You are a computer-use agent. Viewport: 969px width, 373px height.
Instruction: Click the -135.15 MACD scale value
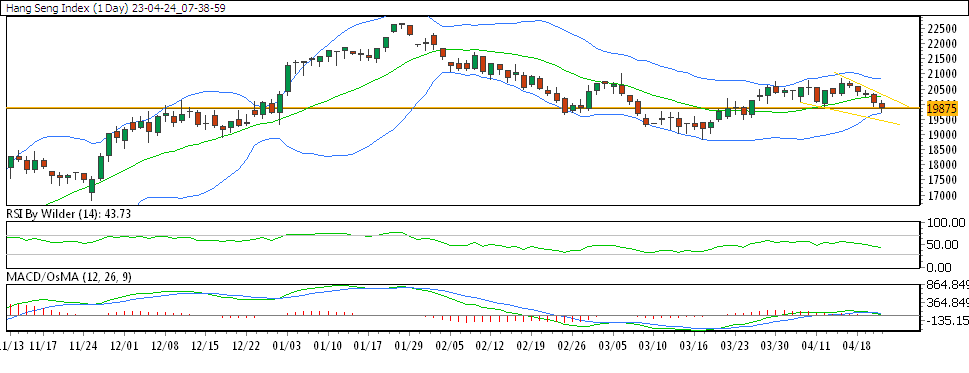coord(947,321)
